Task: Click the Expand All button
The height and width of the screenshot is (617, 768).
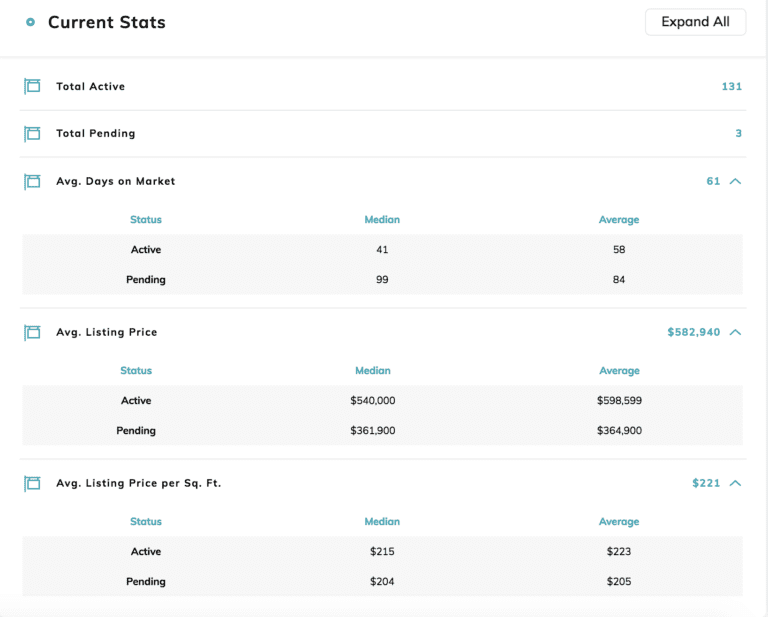Action: (x=695, y=22)
